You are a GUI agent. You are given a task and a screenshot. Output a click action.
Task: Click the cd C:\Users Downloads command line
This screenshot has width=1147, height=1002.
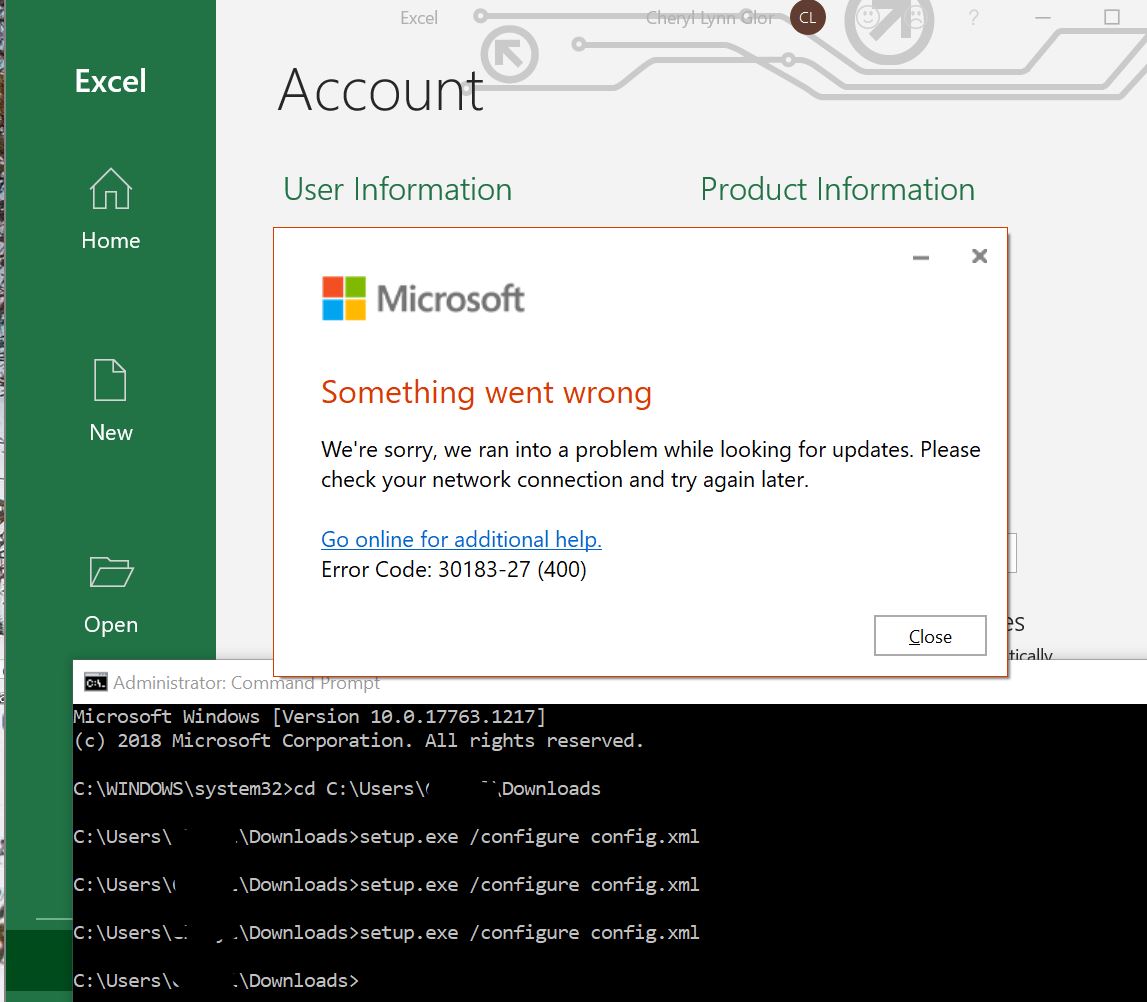(x=336, y=788)
